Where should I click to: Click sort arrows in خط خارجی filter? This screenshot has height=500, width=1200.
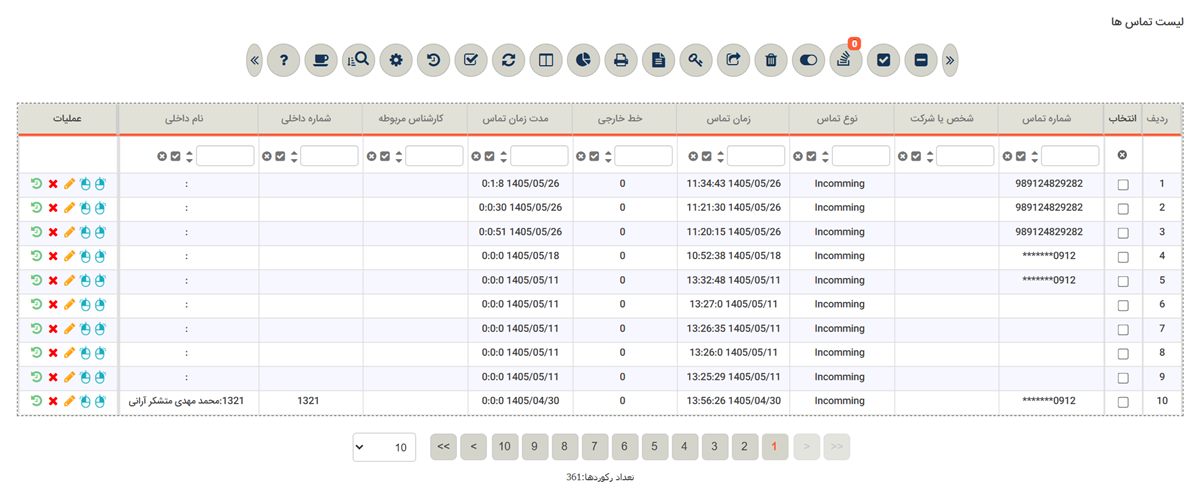pos(607,156)
